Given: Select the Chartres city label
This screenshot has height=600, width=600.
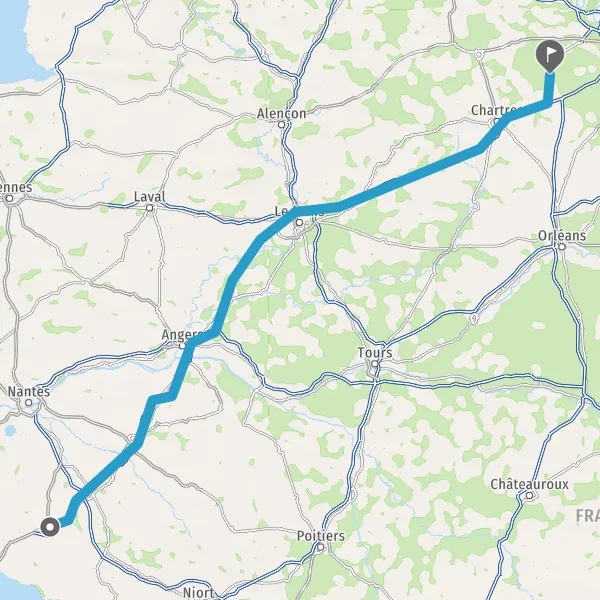Looking at the screenshot, I should tap(494, 110).
